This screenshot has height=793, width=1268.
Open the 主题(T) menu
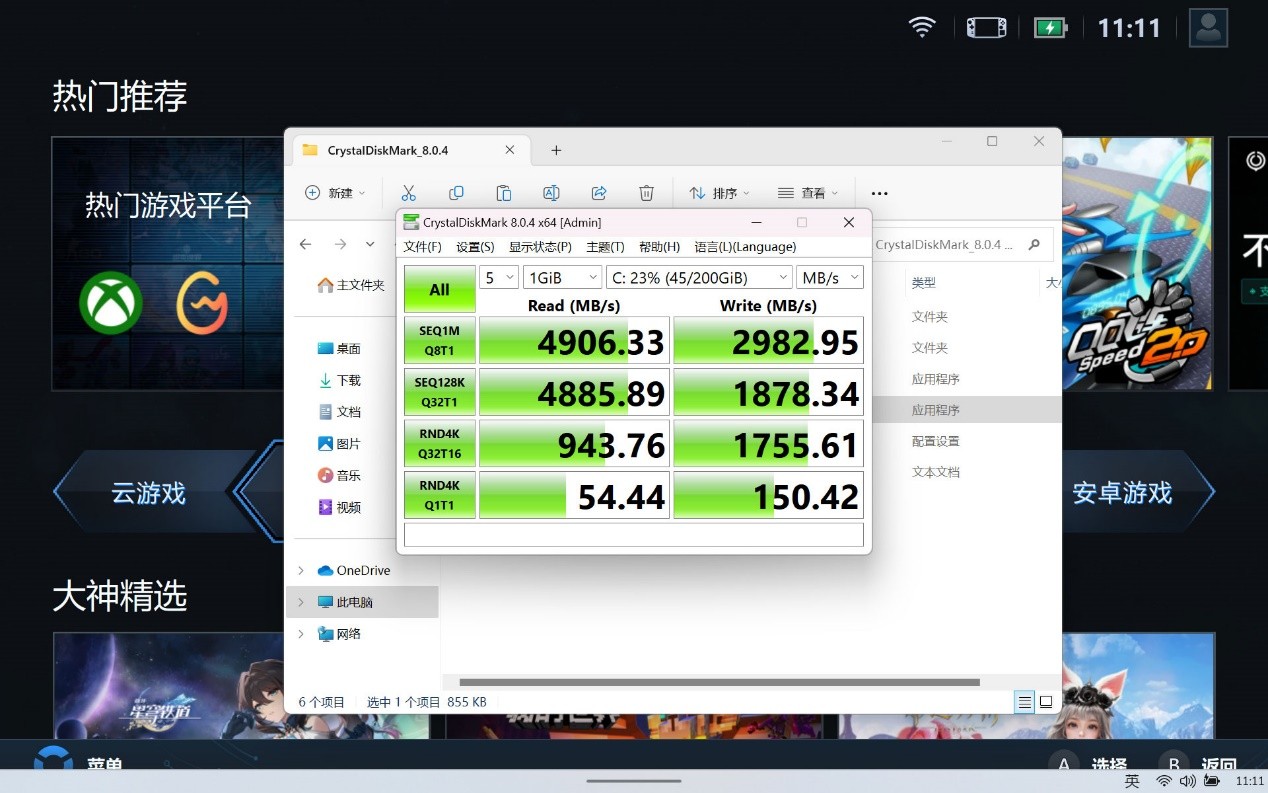(605, 247)
